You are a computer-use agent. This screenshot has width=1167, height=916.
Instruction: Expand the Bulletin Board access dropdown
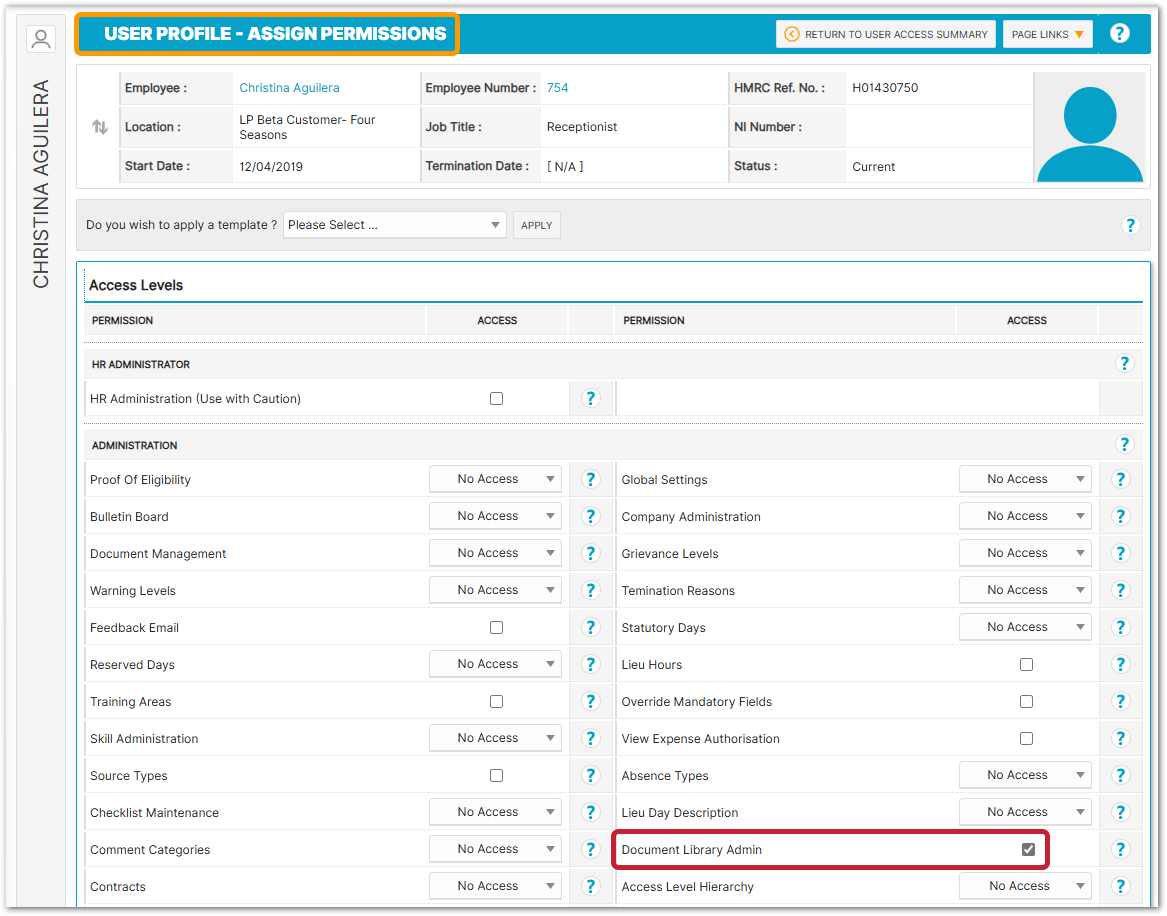point(495,516)
